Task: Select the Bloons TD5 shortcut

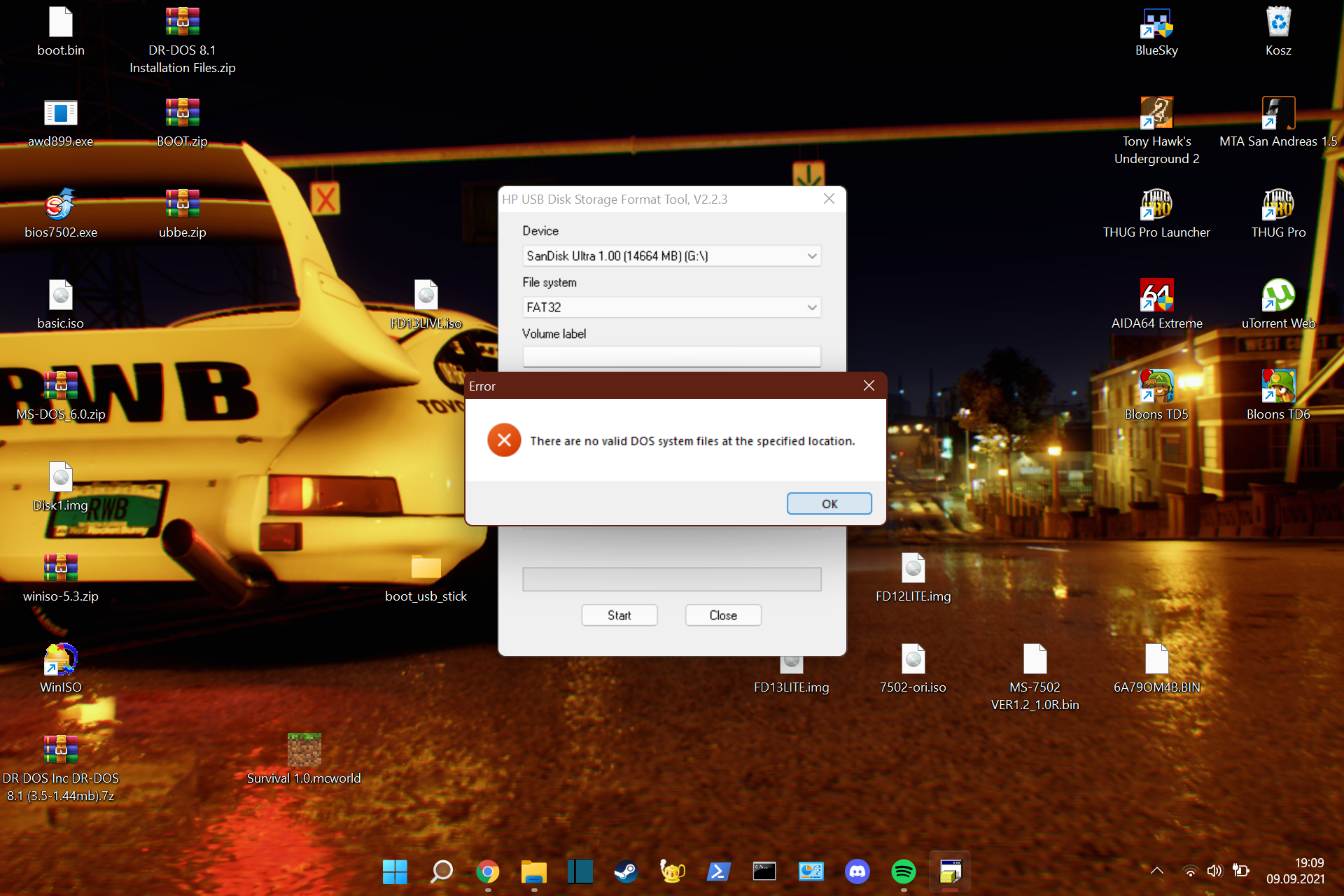Action: [1157, 386]
